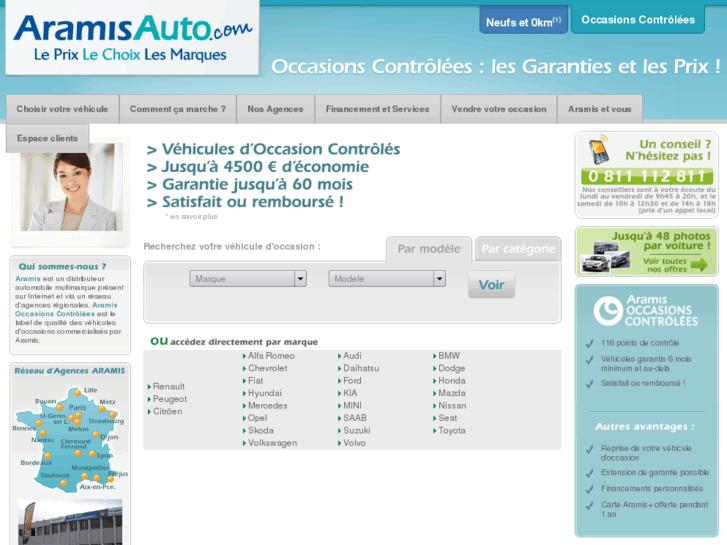This screenshot has width=727, height=545.
Task: Select the Toyota brand link
Action: coord(452,430)
